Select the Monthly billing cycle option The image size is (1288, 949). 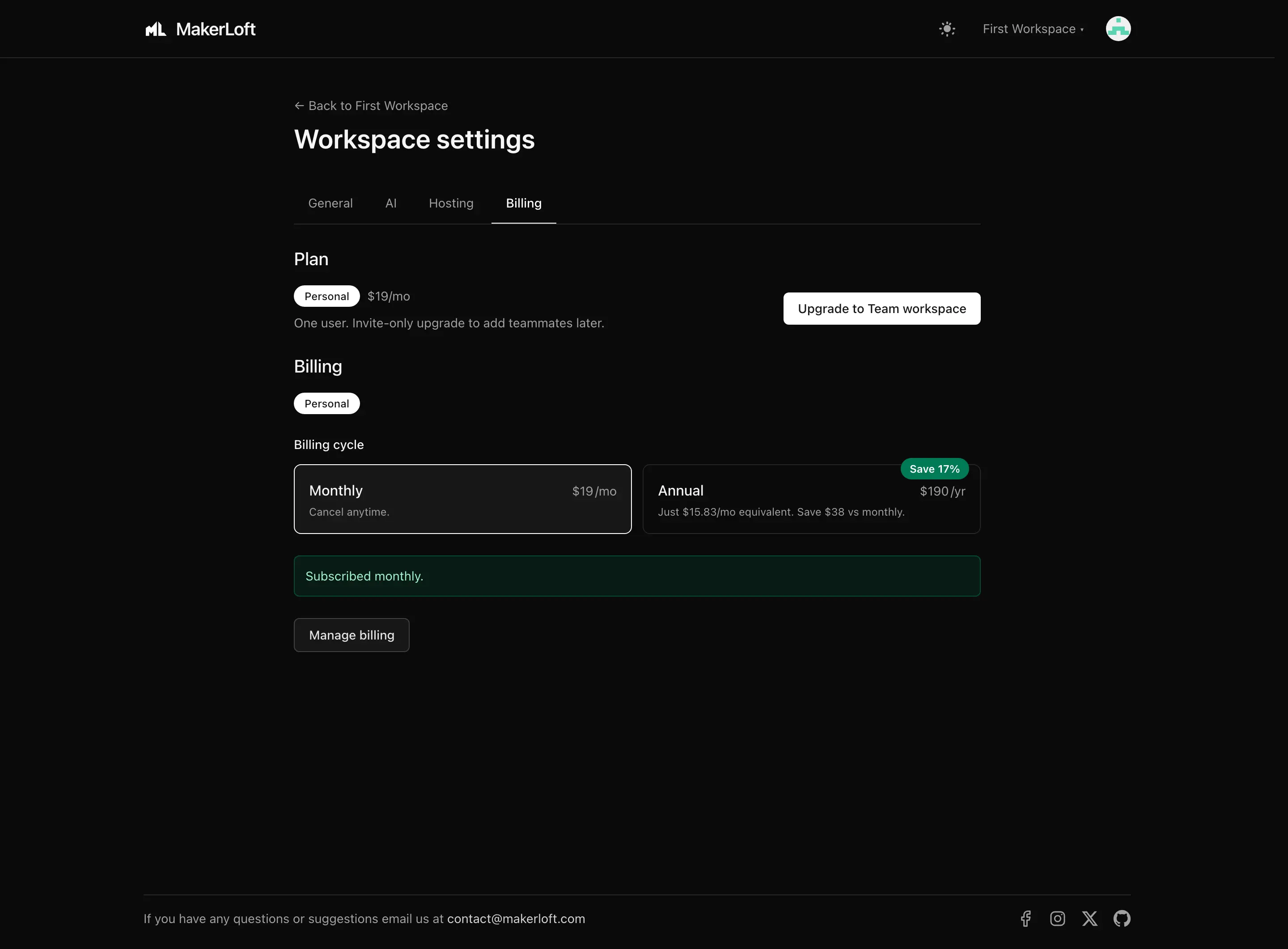pos(462,499)
